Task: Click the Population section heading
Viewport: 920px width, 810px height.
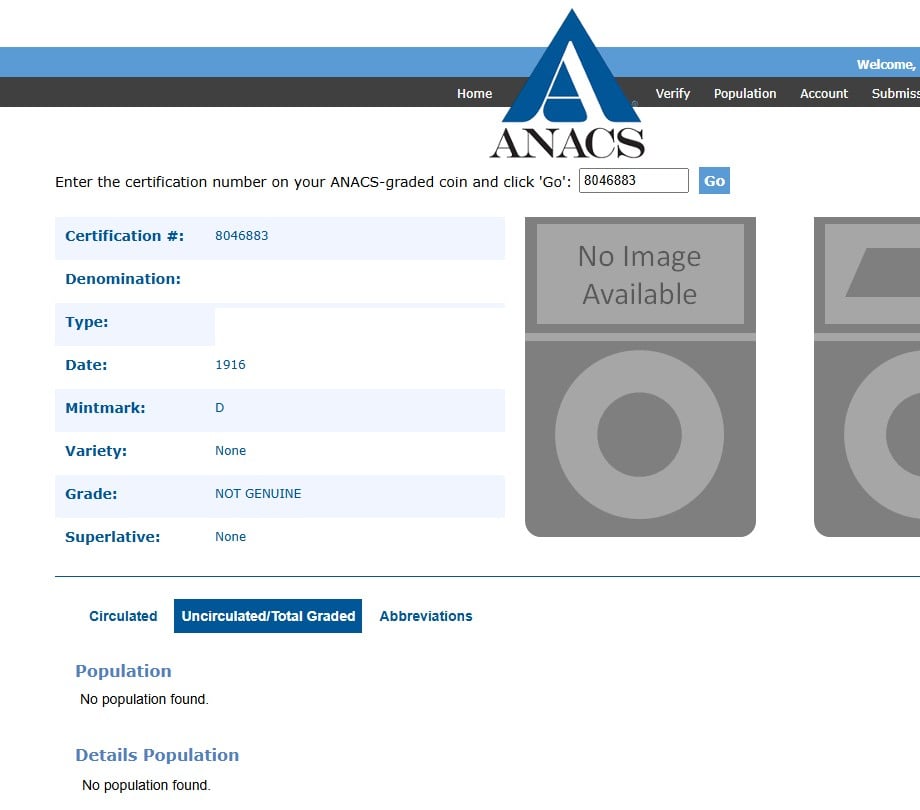Action: tap(123, 670)
